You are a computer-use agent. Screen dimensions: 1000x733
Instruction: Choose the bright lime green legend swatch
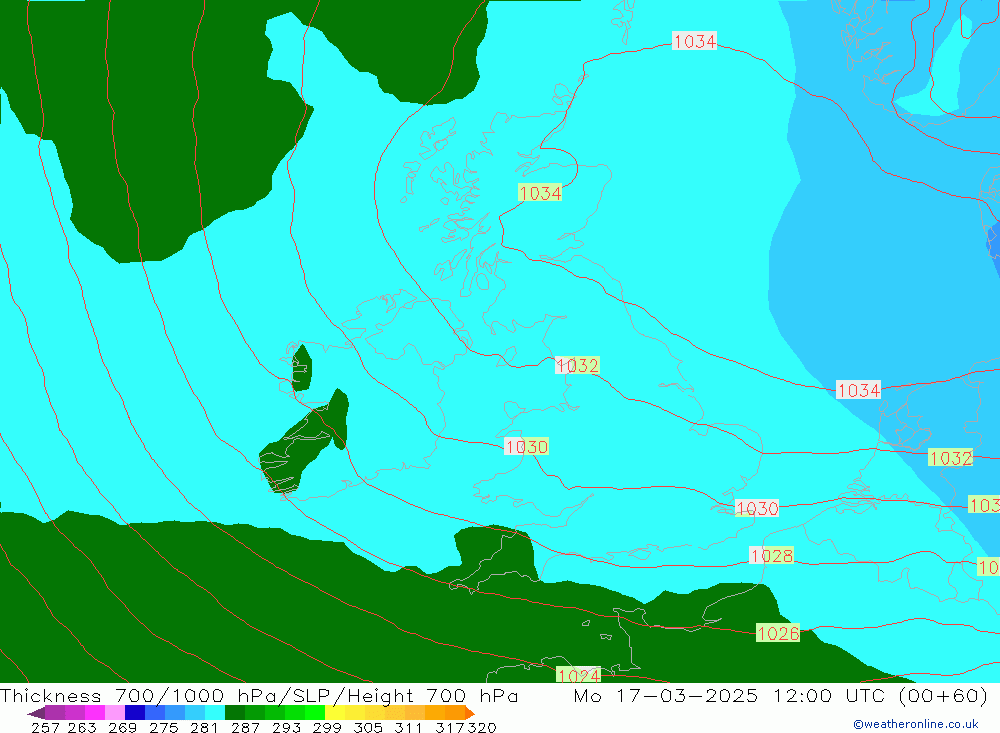tap(315, 713)
